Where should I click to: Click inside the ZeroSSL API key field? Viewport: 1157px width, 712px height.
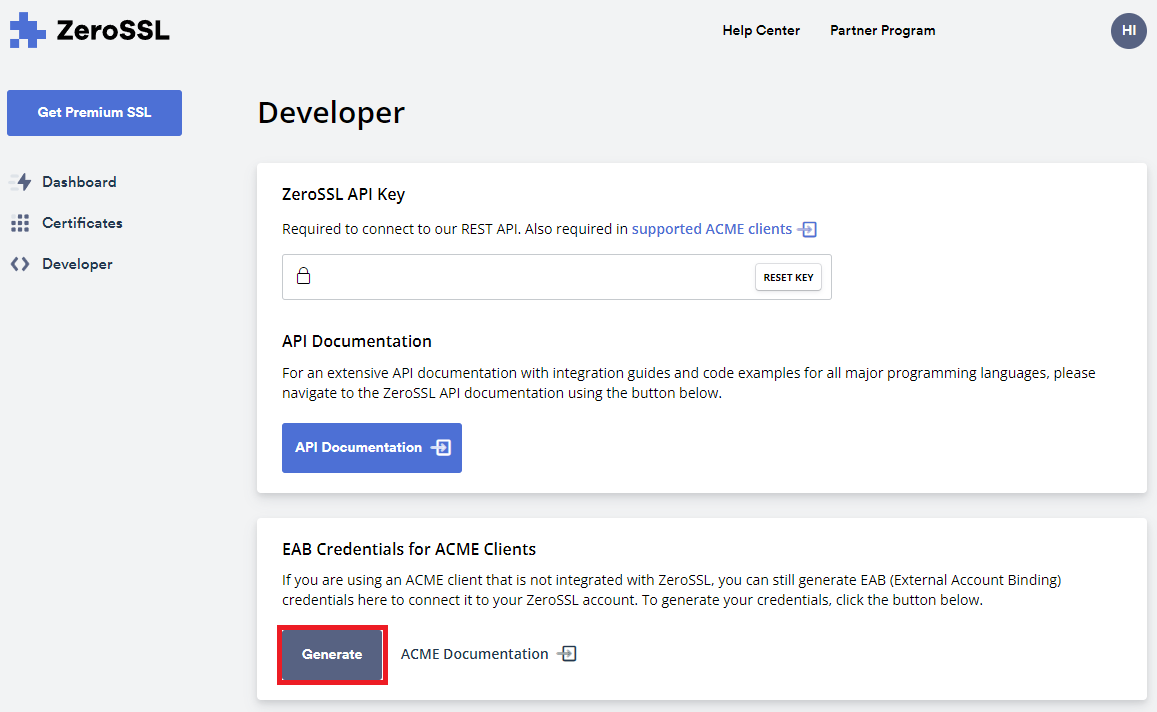(556, 277)
